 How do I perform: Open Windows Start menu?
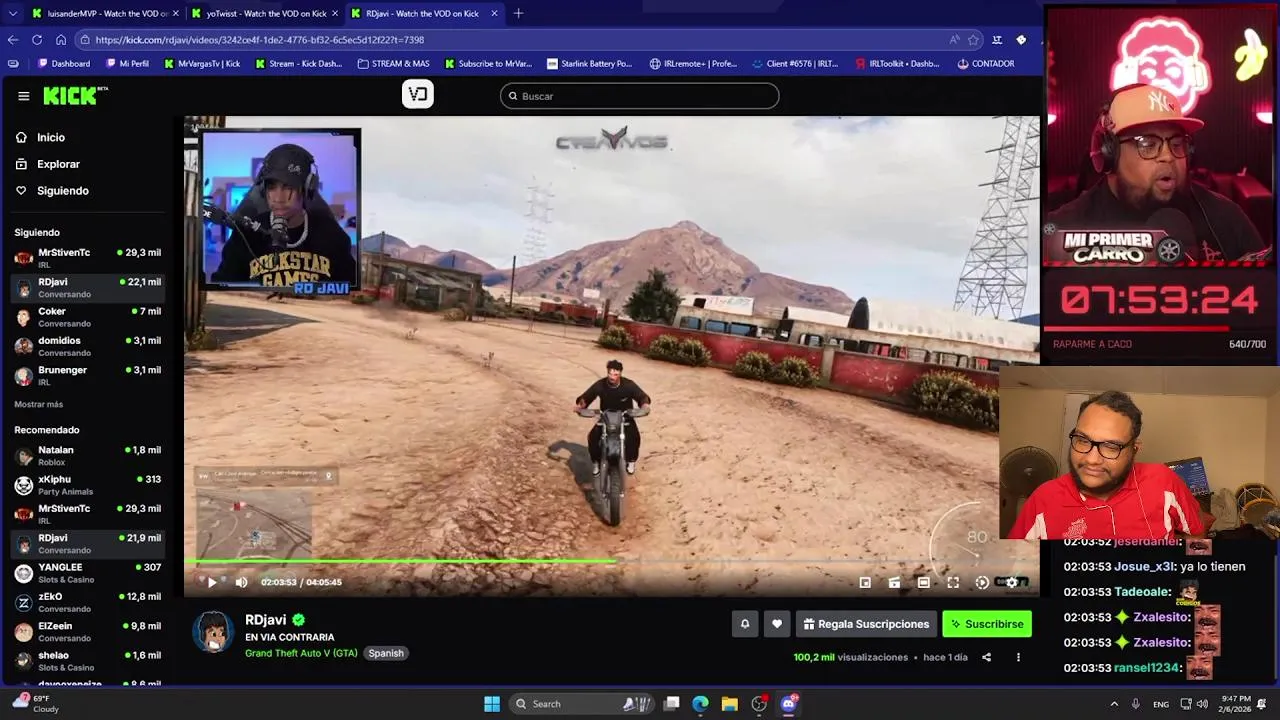pyautogui.click(x=492, y=704)
